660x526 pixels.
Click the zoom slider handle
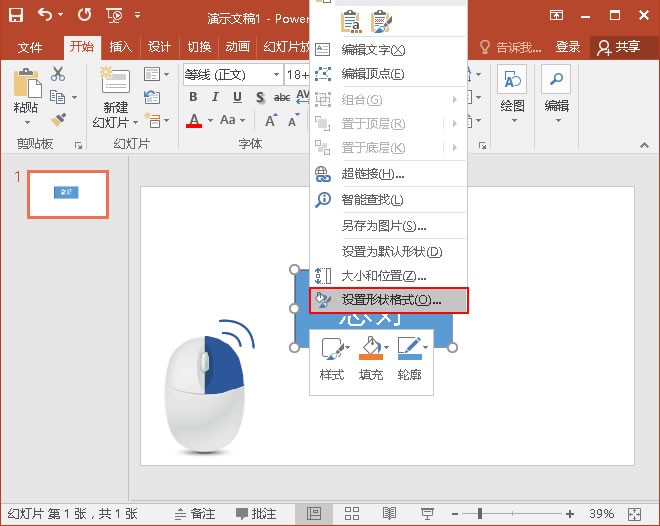pos(479,513)
